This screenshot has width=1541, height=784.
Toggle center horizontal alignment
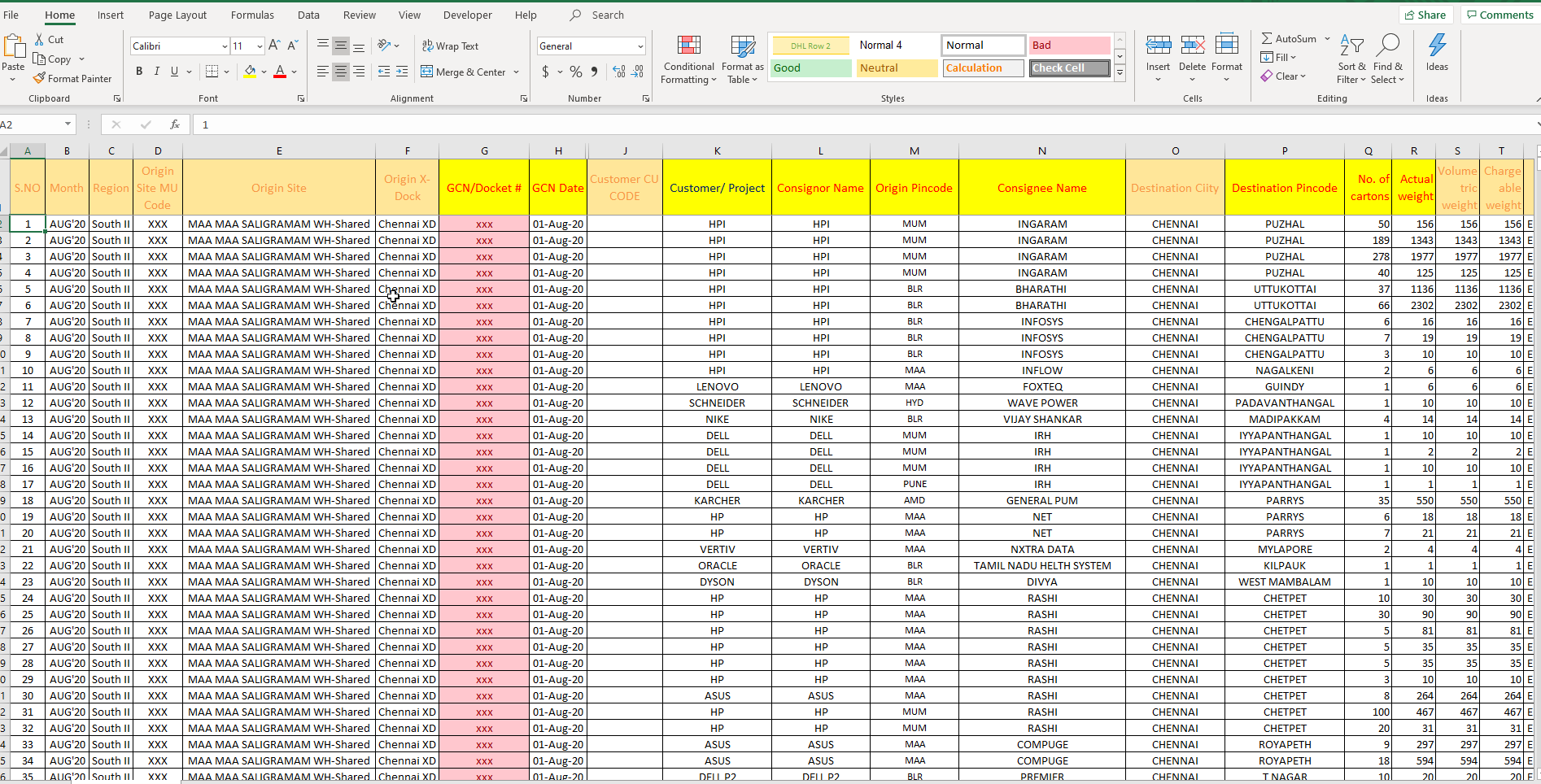click(x=341, y=72)
